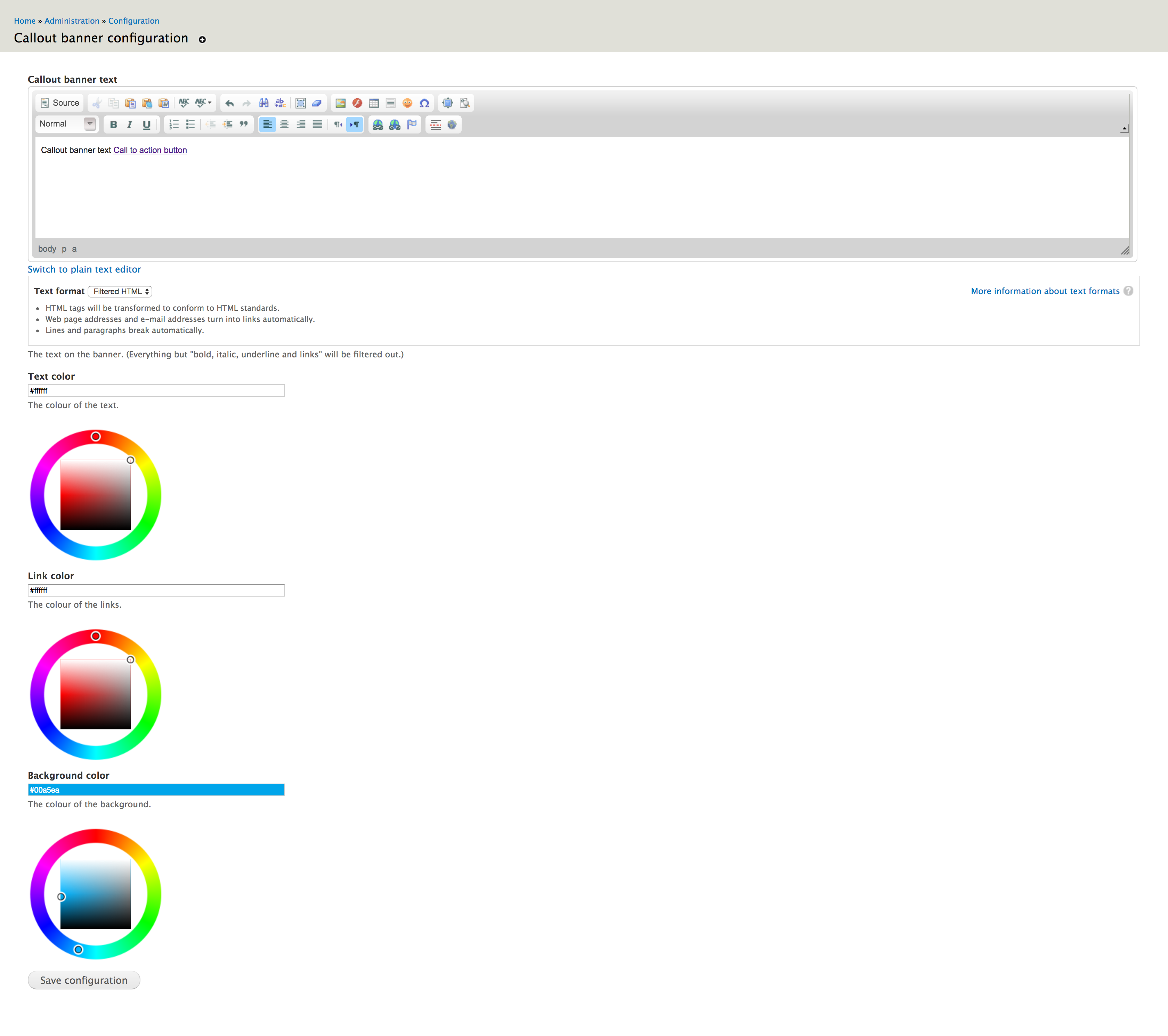Screen dimensions: 1168x1036
Task: Toggle bulleted list
Action: click(190, 124)
